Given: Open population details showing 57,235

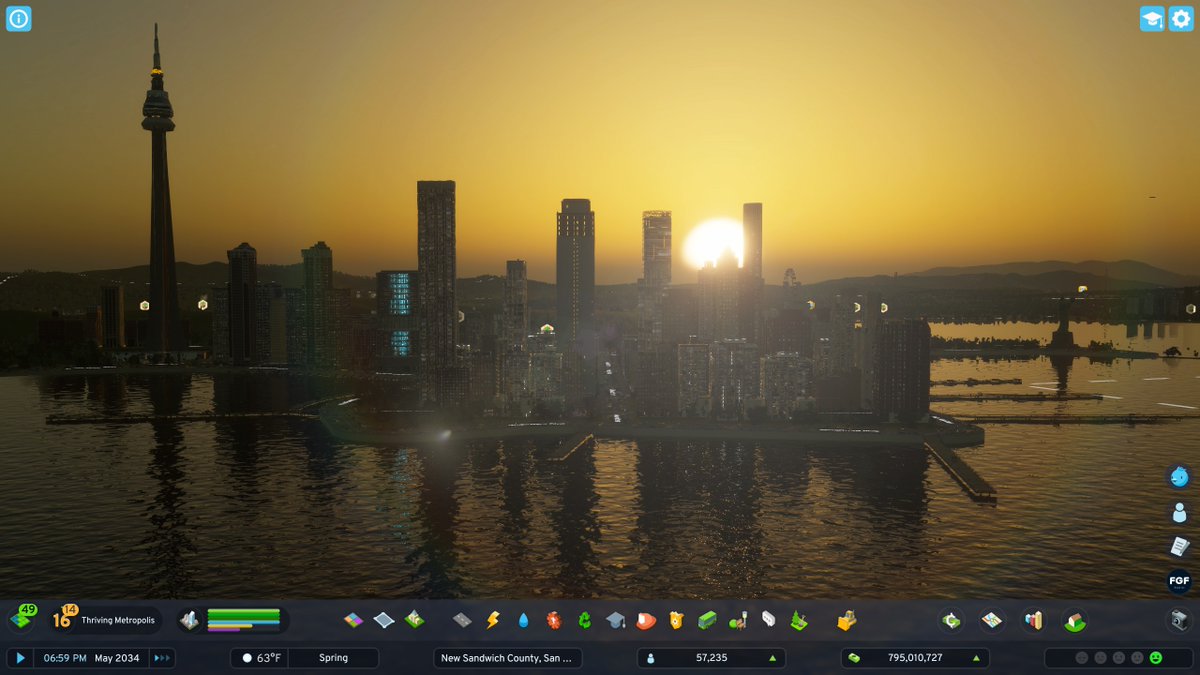Looking at the screenshot, I should tap(711, 658).
